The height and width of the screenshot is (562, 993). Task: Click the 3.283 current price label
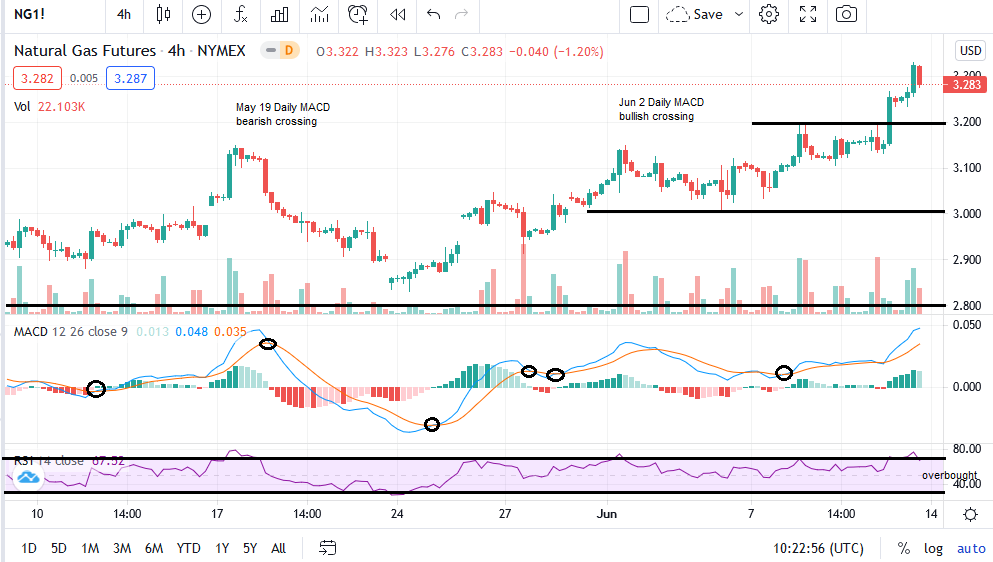tap(965, 84)
